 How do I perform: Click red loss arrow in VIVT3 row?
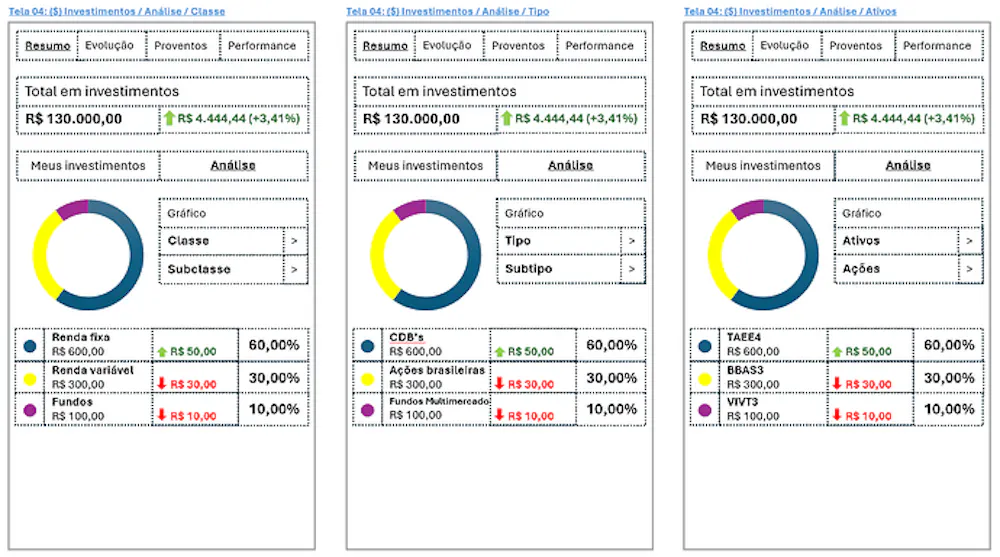837,415
